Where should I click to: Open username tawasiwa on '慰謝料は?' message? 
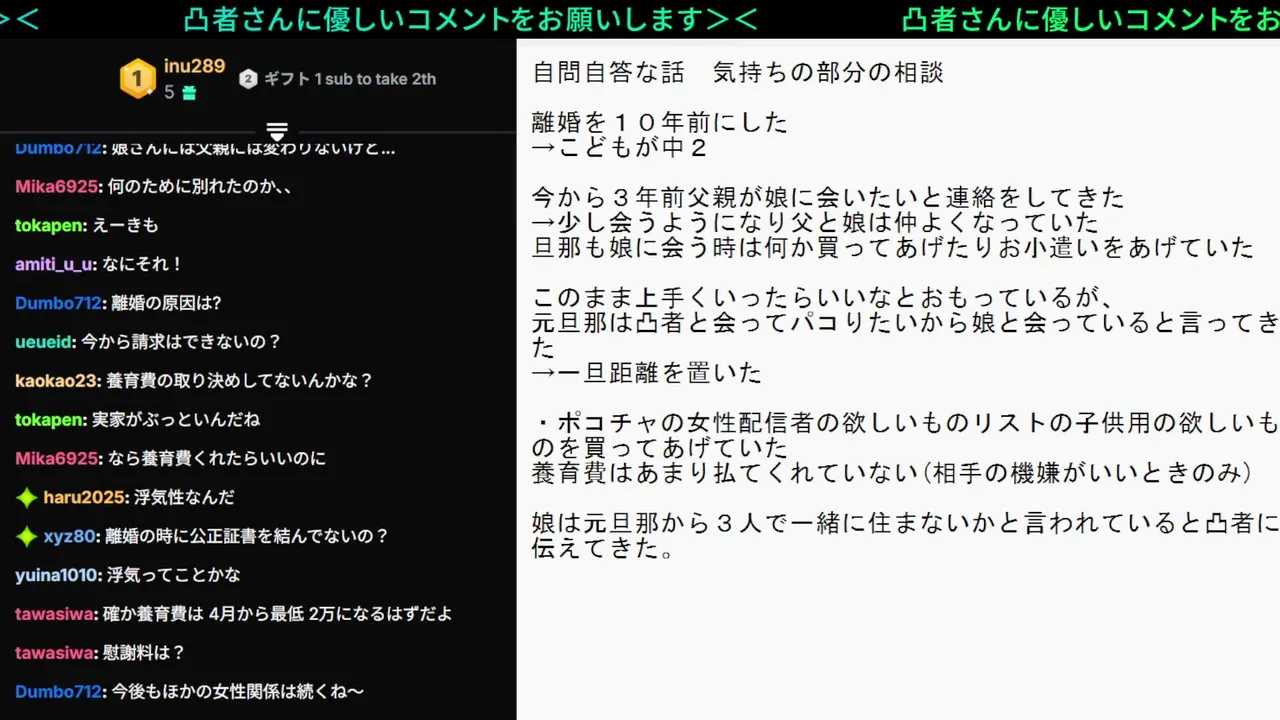pos(56,653)
